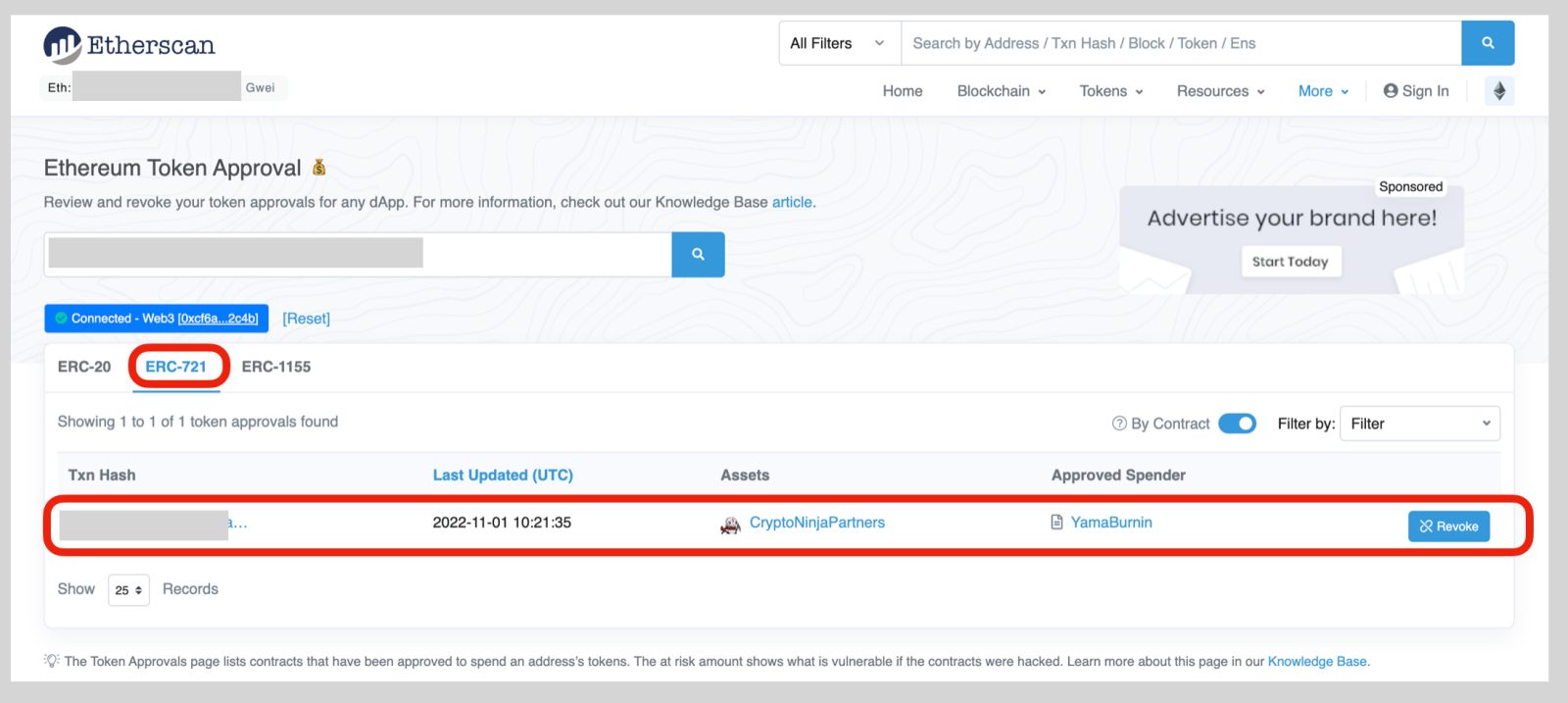
Task: Click the CryptoNinjaPartners token image
Action: point(730,525)
